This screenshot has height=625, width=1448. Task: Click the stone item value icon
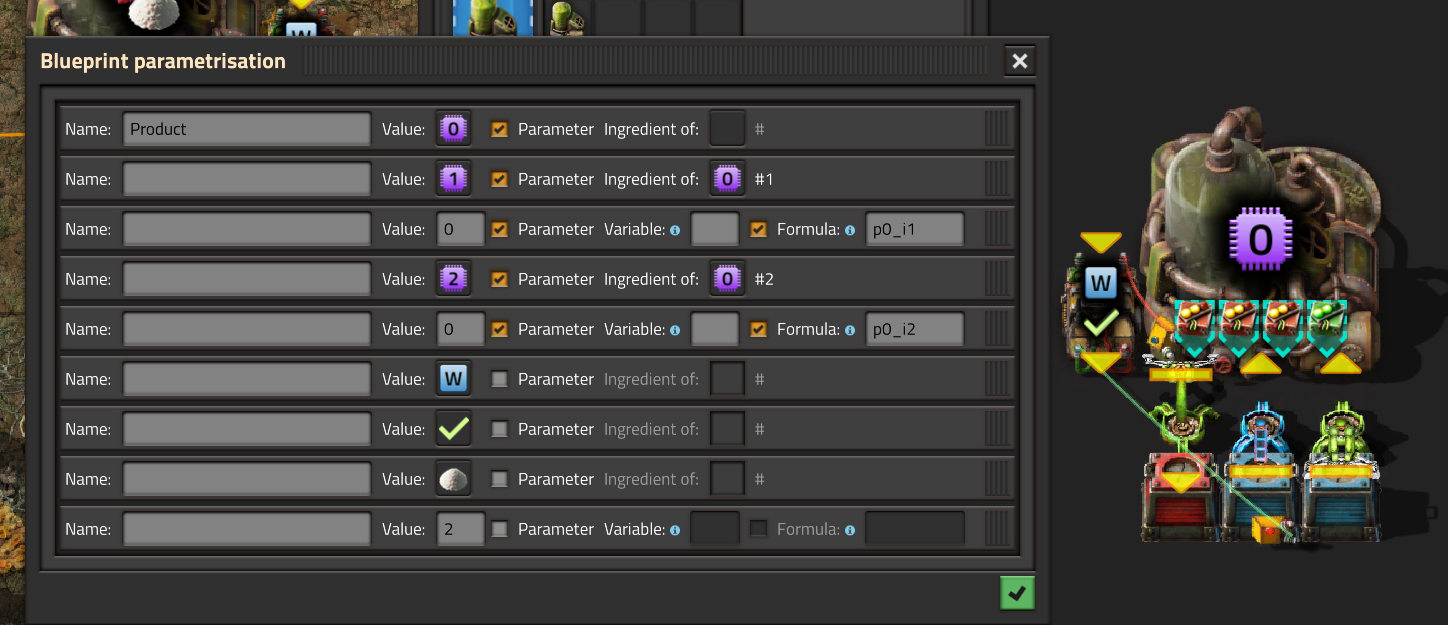click(453, 479)
